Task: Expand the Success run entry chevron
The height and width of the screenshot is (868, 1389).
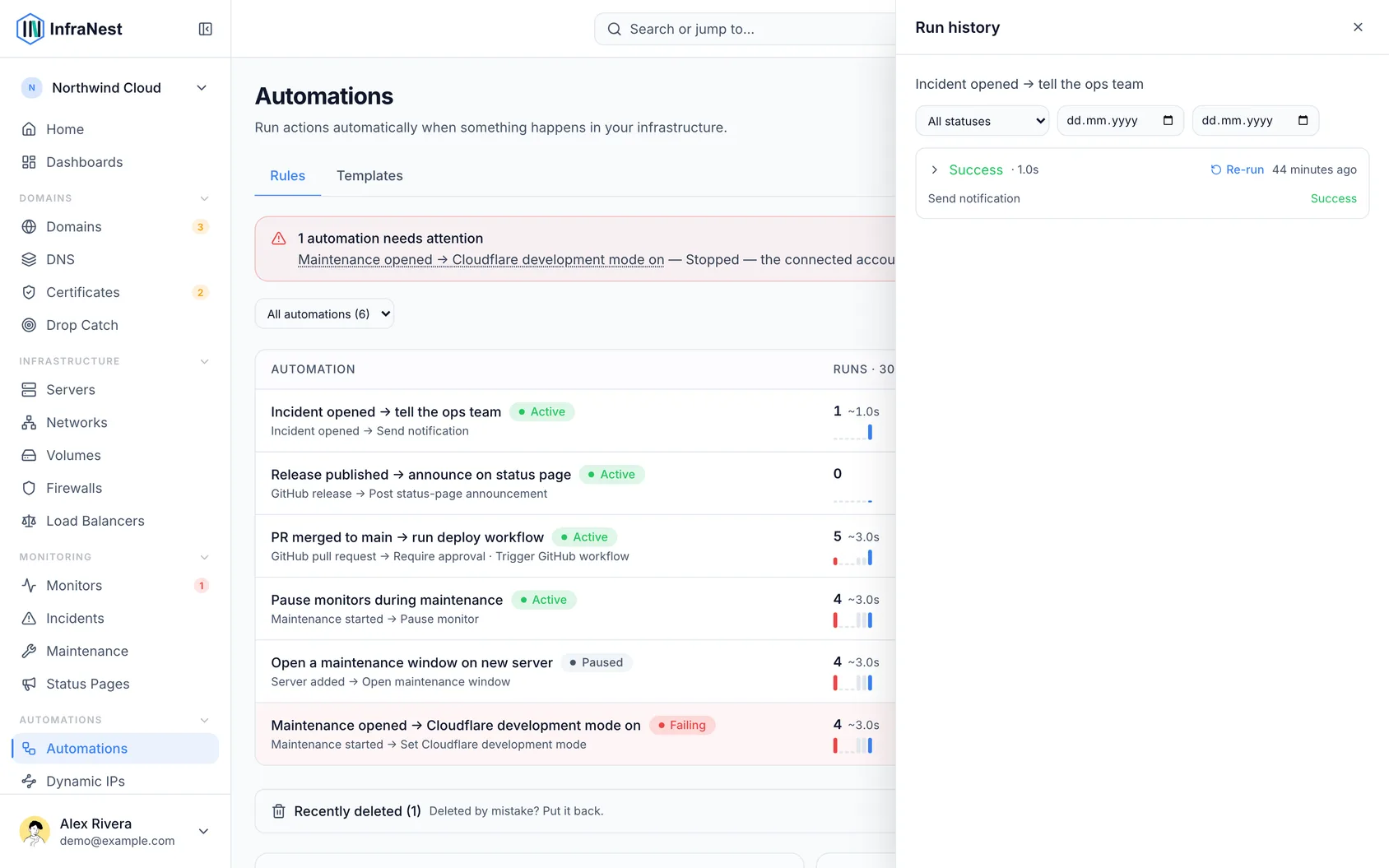Action: (934, 169)
